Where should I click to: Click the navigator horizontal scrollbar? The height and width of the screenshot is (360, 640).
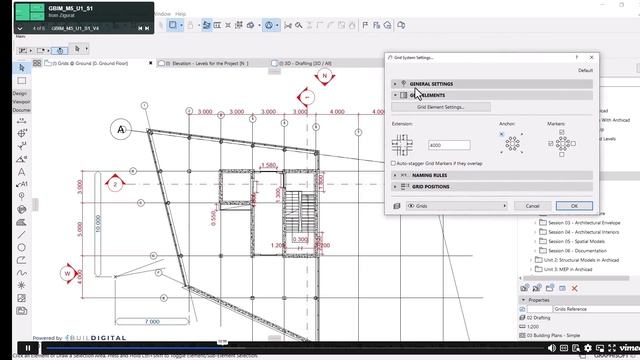tap(577, 278)
